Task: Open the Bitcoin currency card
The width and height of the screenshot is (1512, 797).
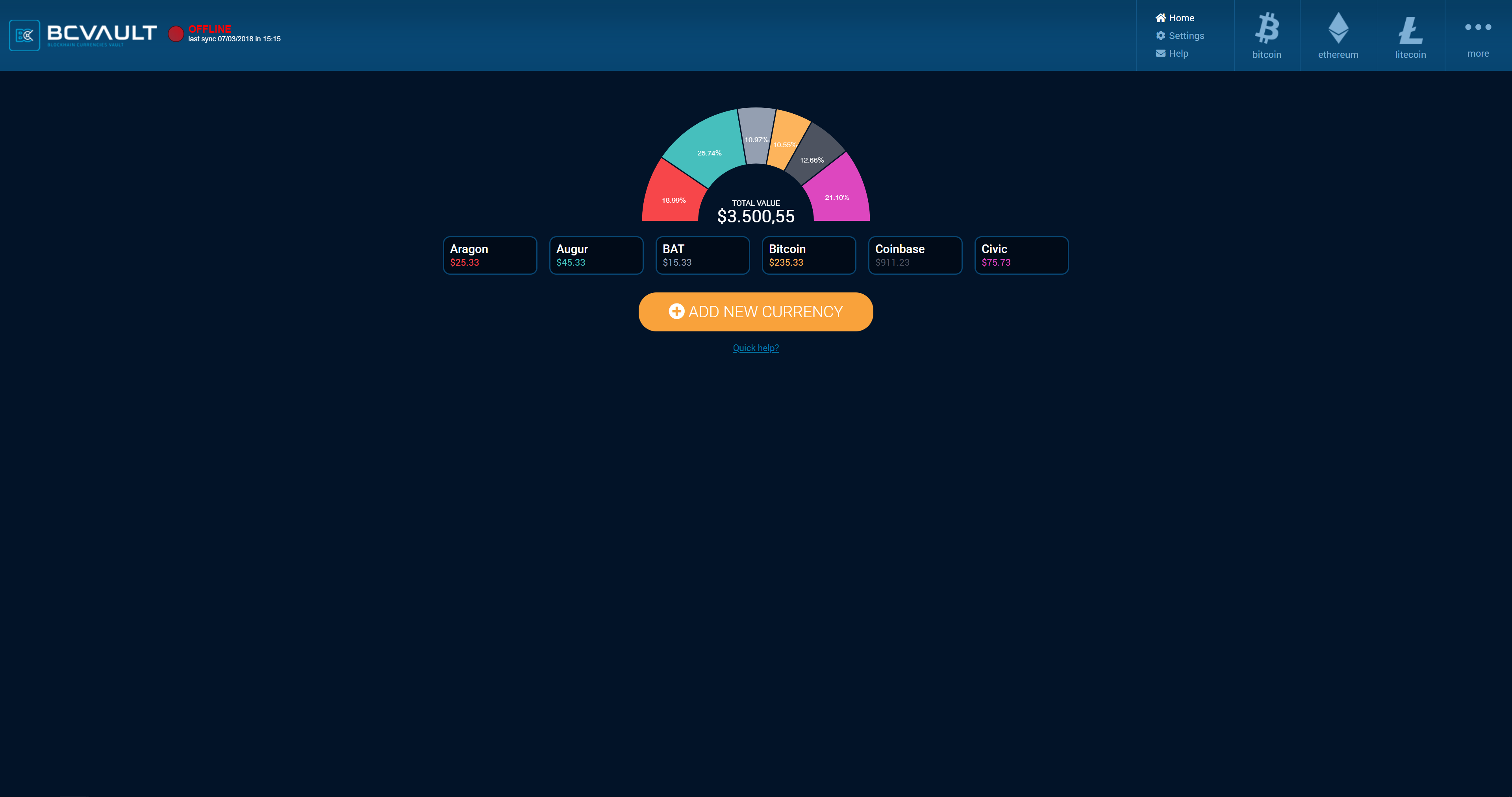Action: 808,255
